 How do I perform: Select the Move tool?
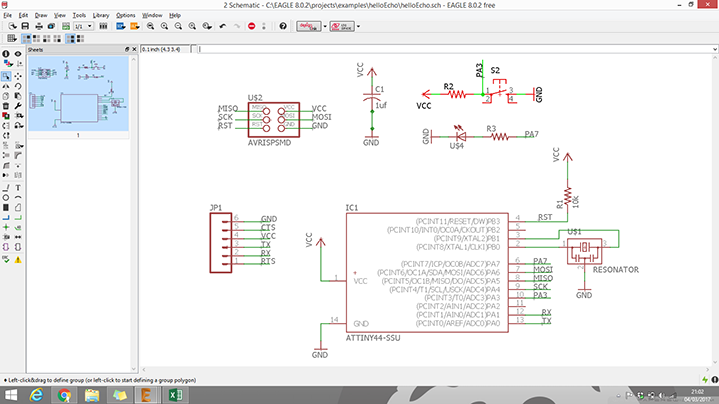(18, 76)
